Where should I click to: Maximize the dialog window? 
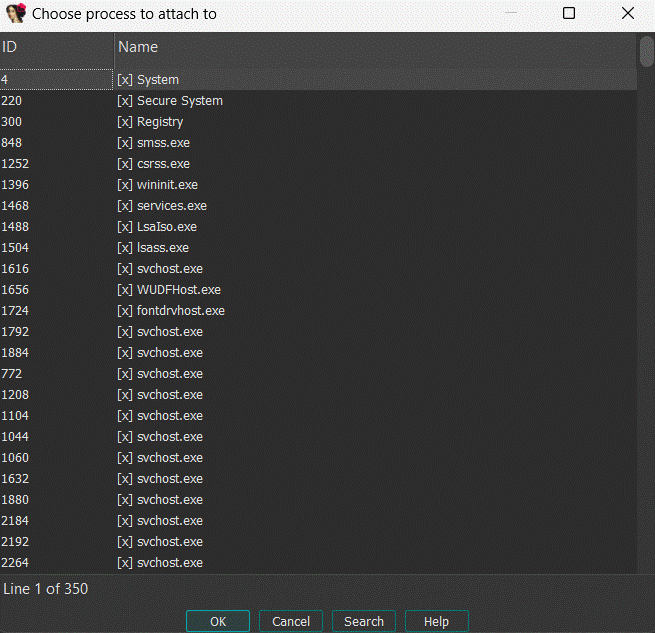pyautogui.click(x=569, y=14)
